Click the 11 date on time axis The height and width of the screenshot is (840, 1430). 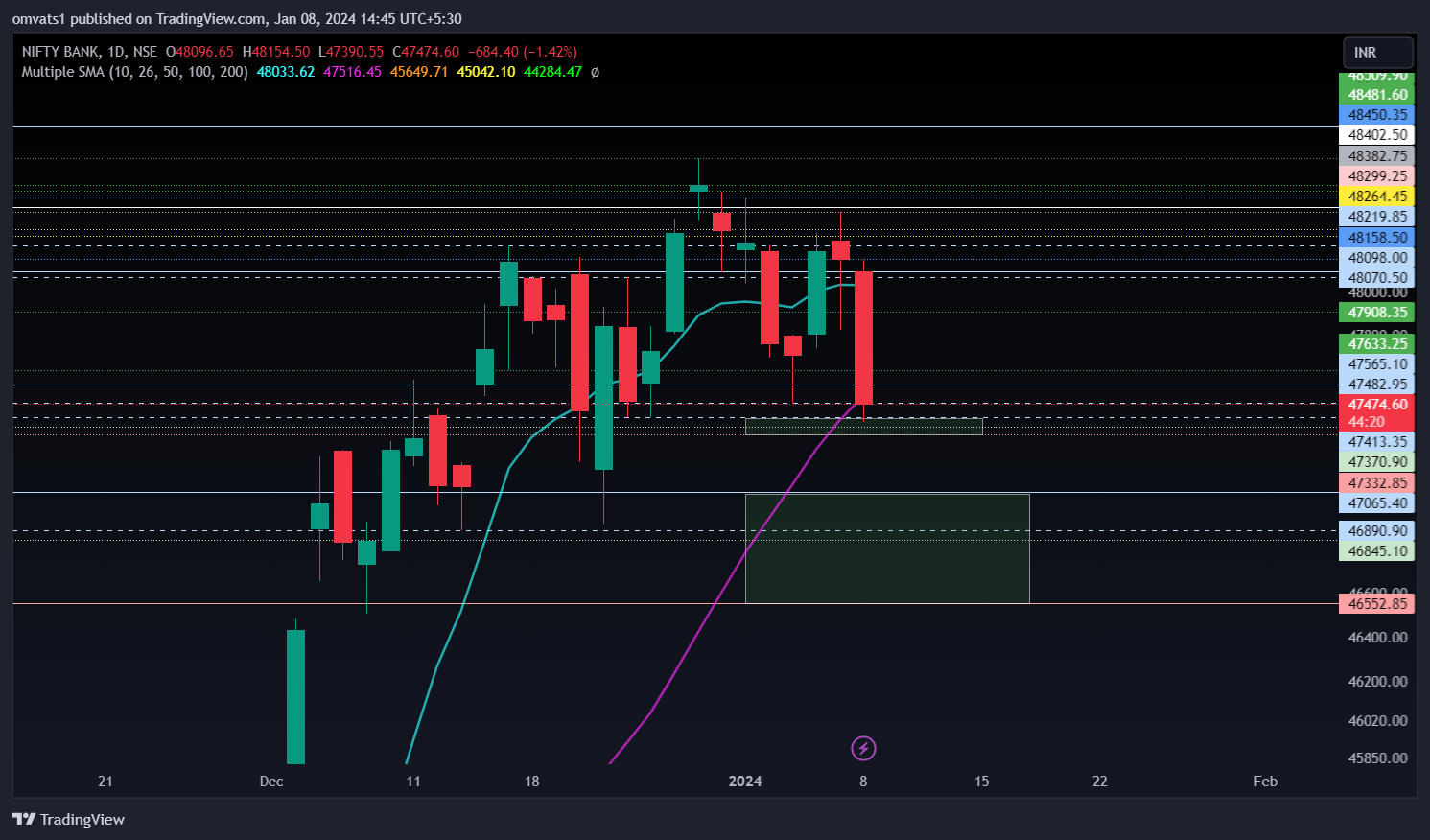[413, 782]
